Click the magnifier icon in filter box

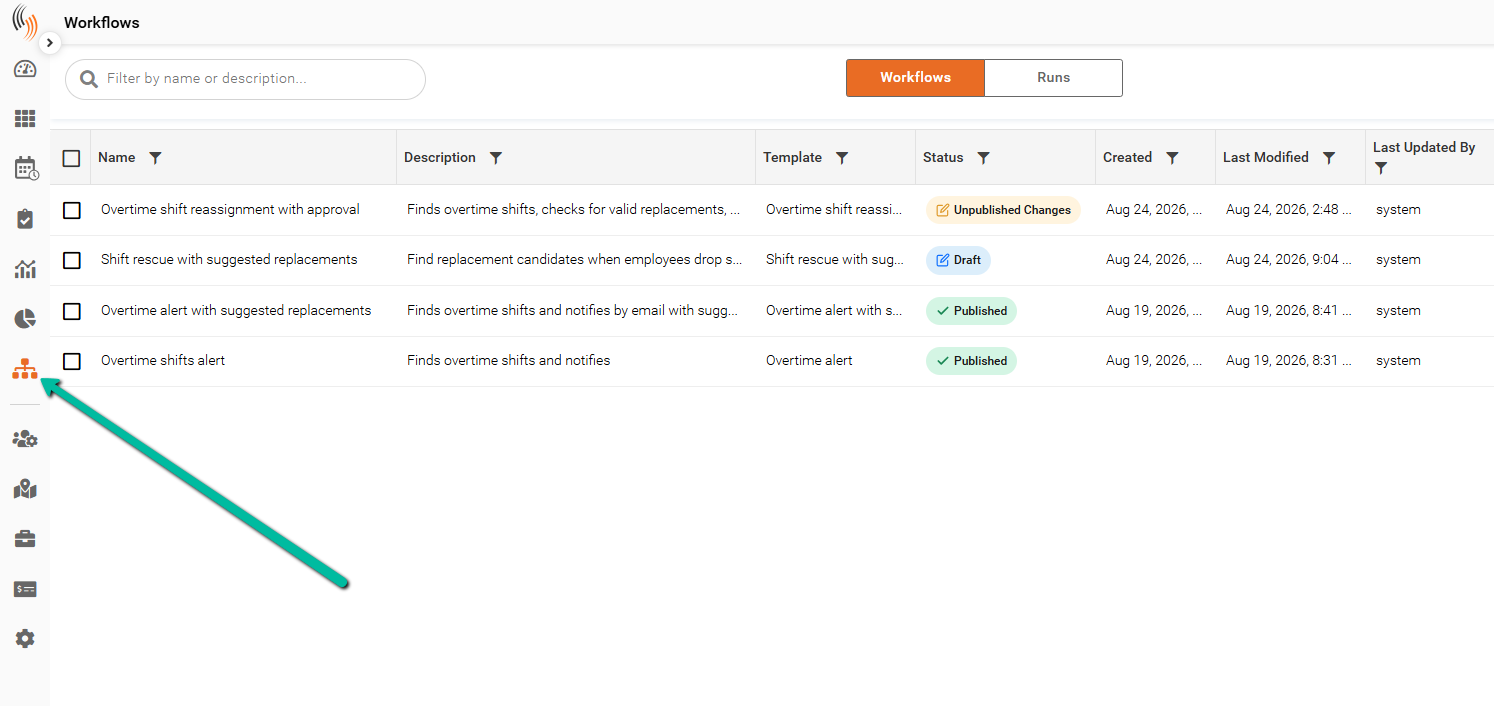point(89,79)
